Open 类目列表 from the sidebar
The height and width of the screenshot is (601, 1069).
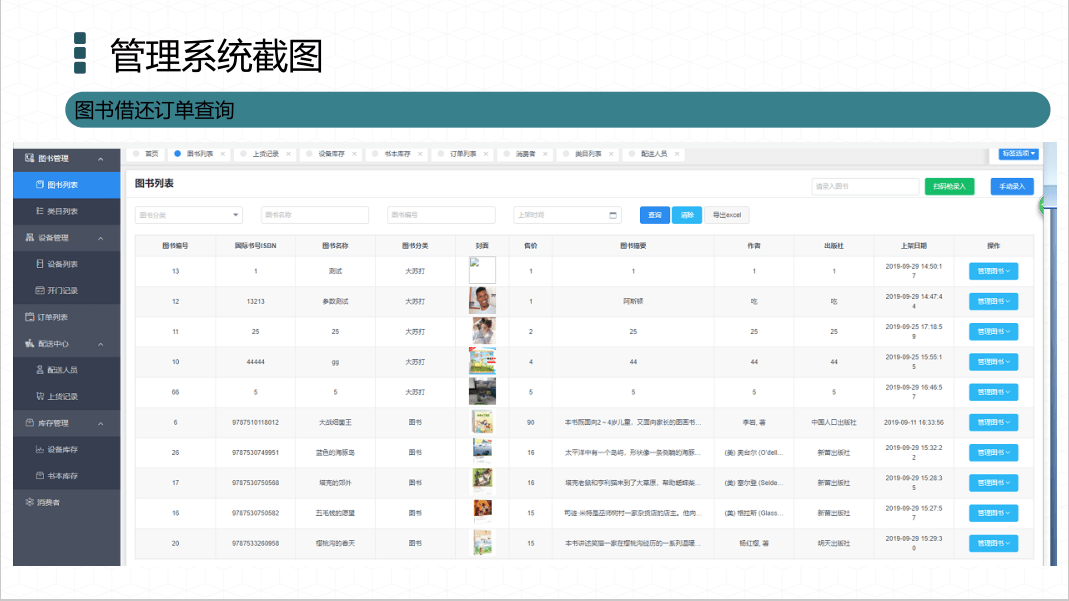click(59, 210)
